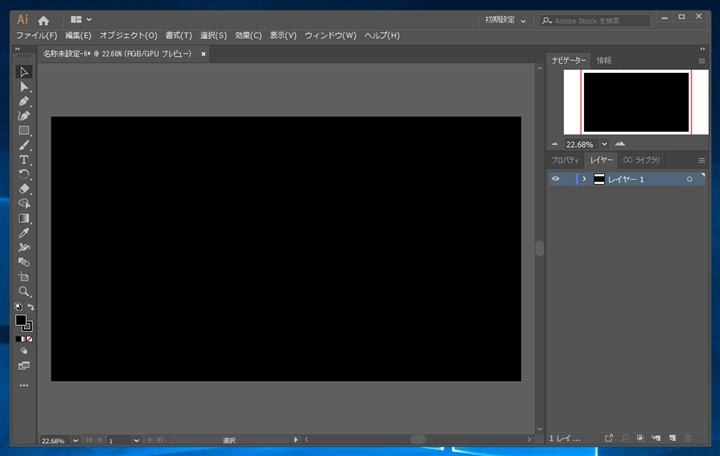
Task: Open Navigator panel menu
Action: pyautogui.click(x=702, y=61)
